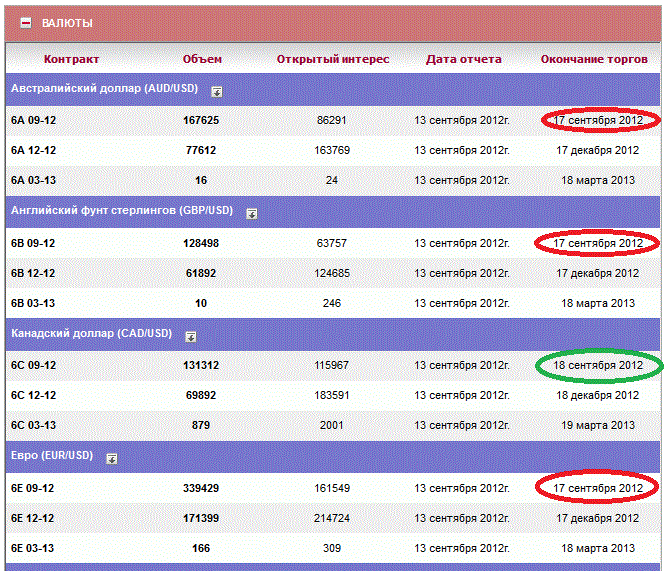The width and height of the screenshot is (667, 571).
Task: Click volume value 16 in 6A 03-13 row
Action: (201, 180)
